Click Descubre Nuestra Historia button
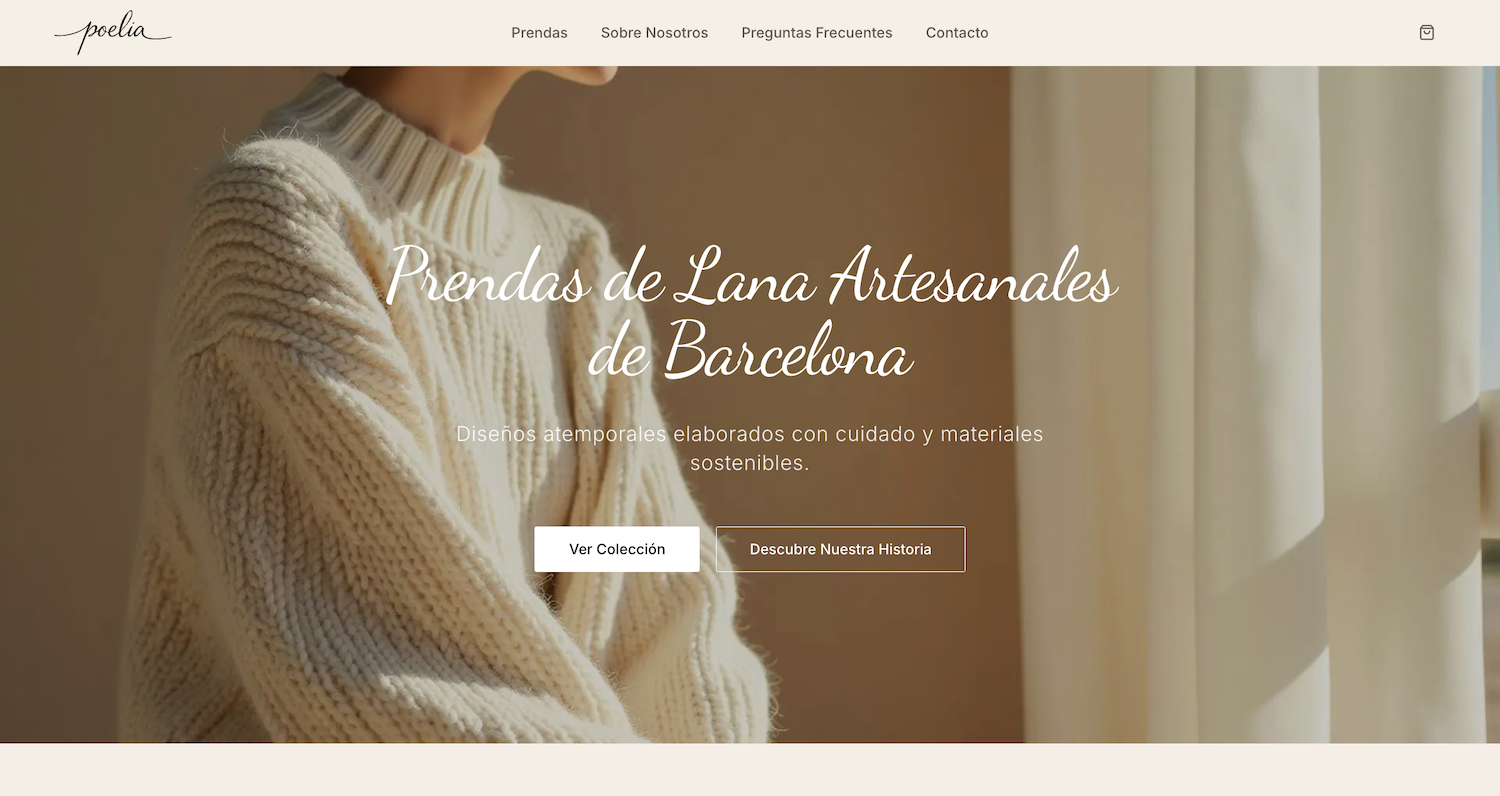This screenshot has height=796, width=1500. 840,549
